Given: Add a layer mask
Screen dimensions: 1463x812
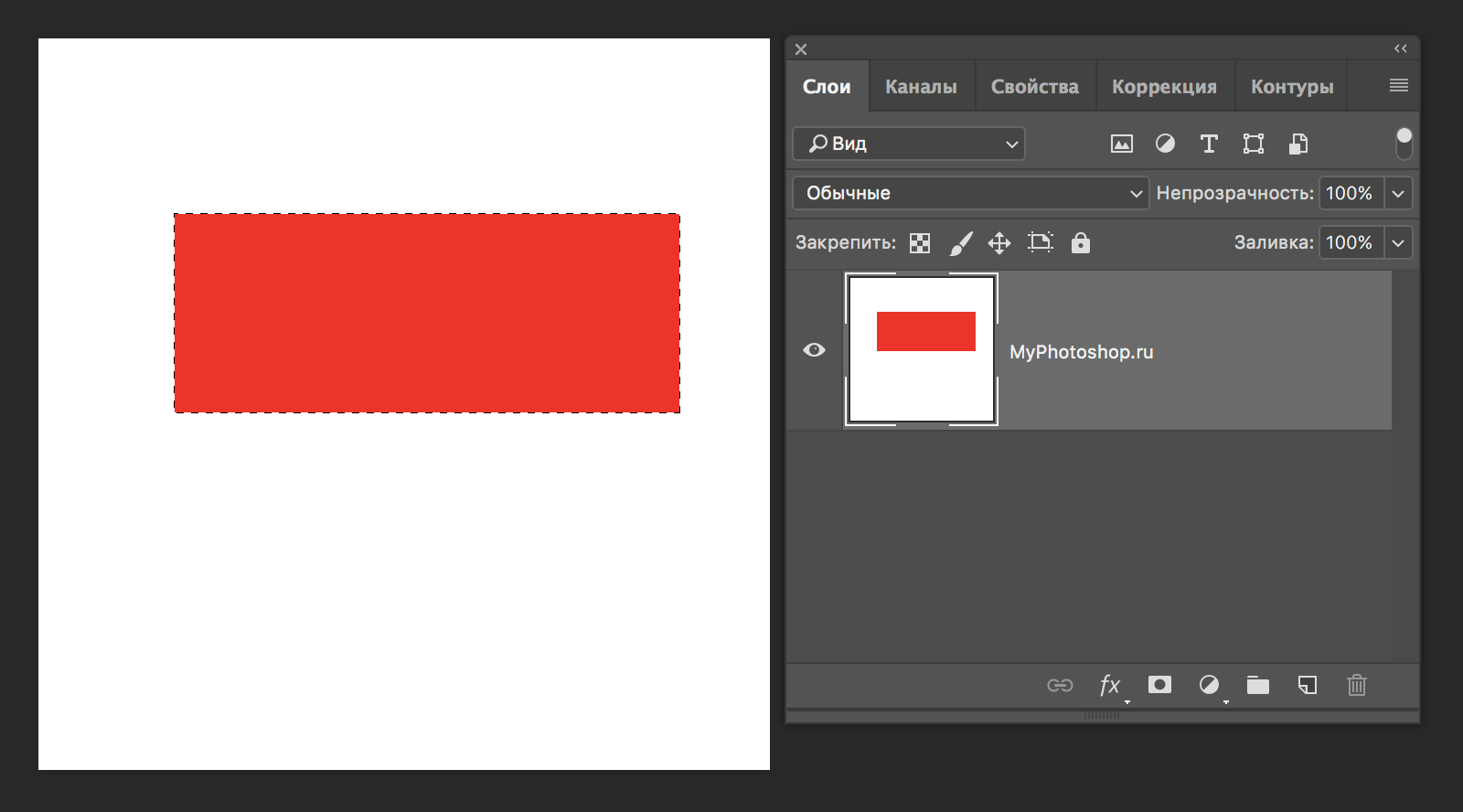Looking at the screenshot, I should click(x=1159, y=685).
